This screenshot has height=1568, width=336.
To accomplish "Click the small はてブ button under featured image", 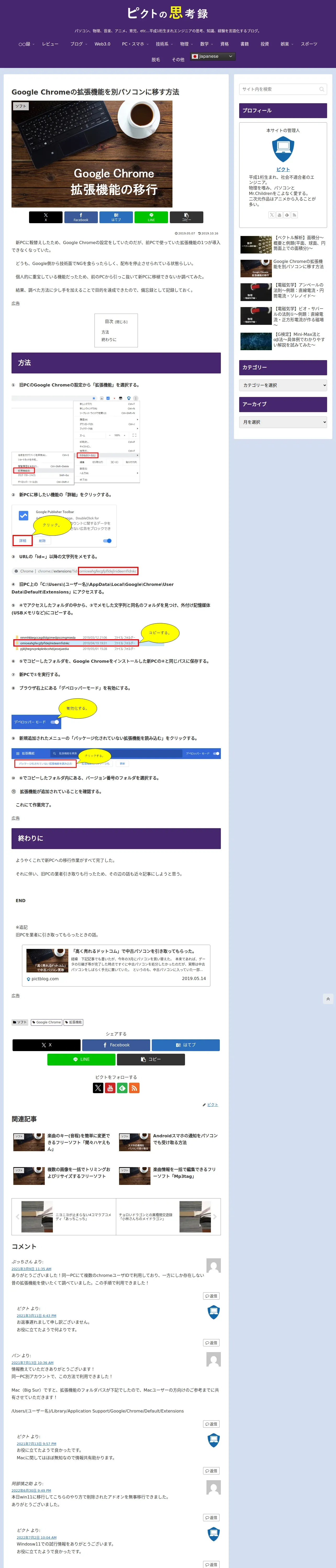I will (116, 217).
